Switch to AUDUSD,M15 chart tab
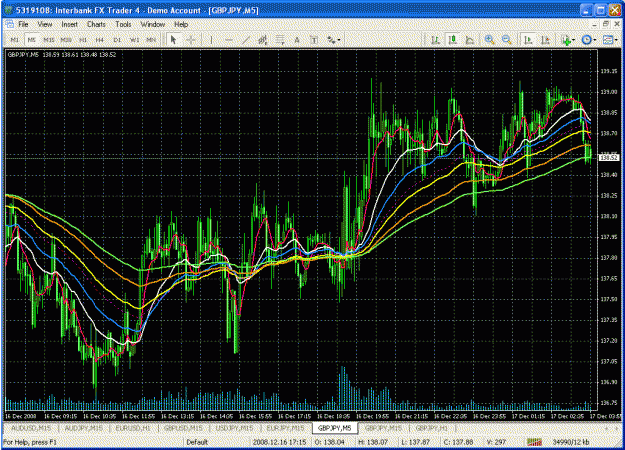Viewport: 625px width, 450px height. tap(31, 428)
